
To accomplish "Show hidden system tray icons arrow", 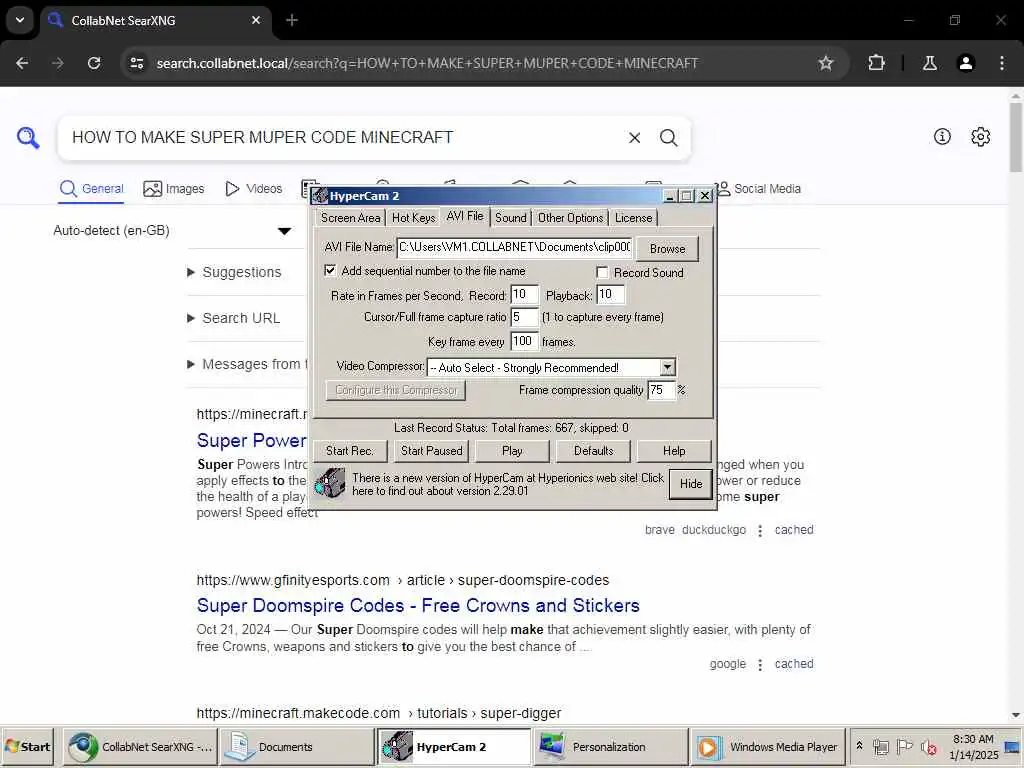I will pos(859,746).
